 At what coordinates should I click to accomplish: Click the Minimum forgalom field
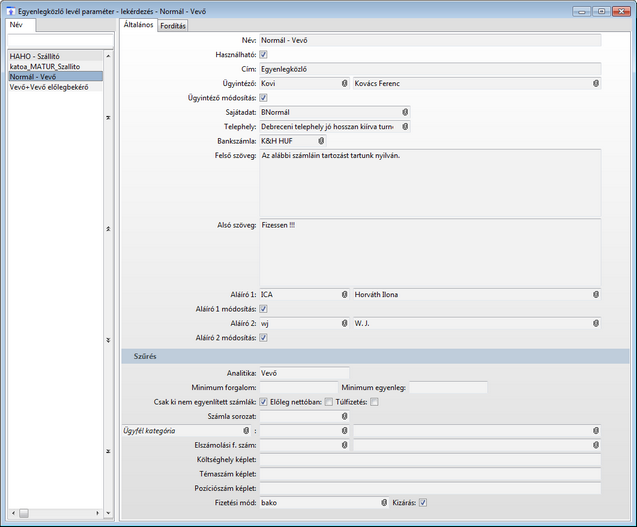(299, 388)
